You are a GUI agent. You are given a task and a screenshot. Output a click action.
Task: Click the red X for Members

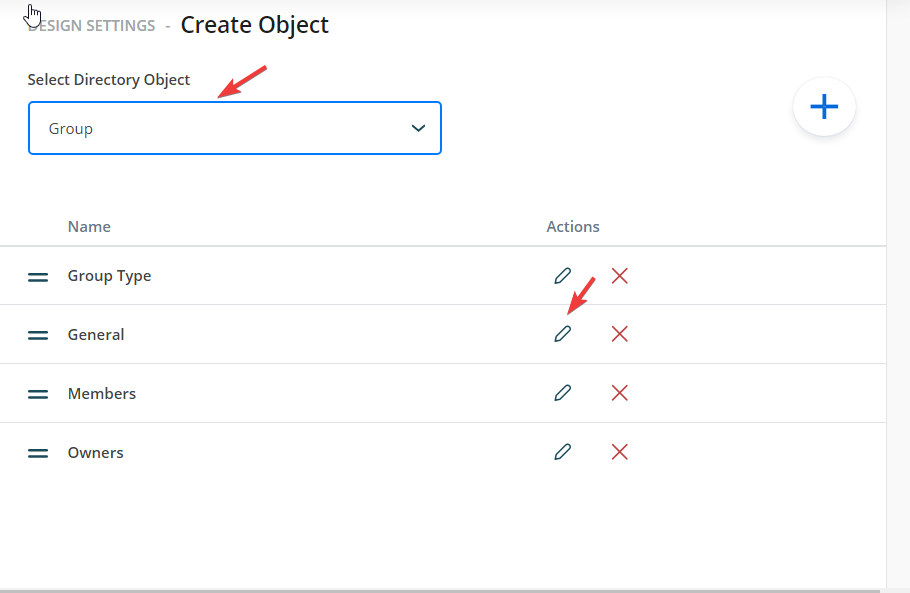tap(619, 393)
